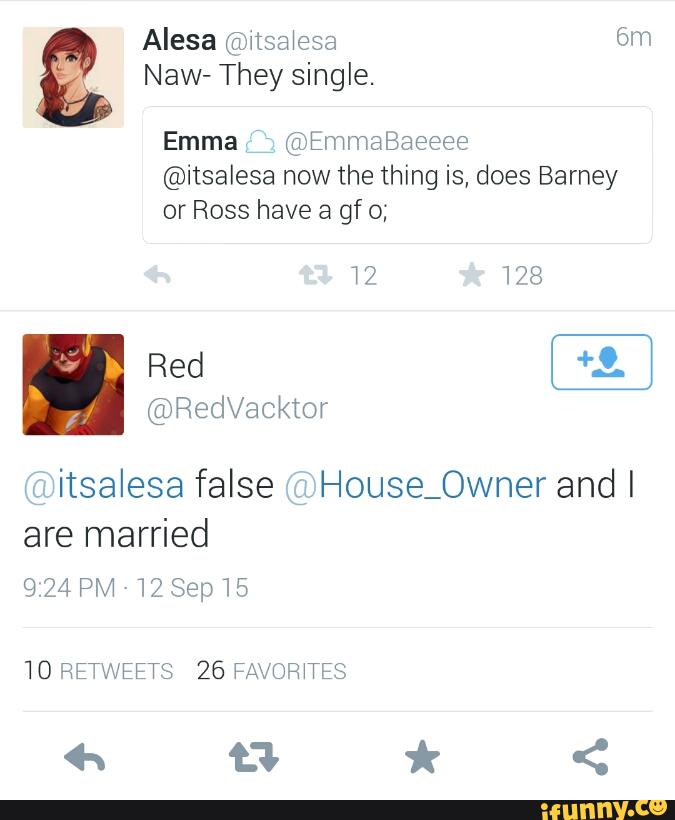Reply to Alesa's tweet with arrow icon
This screenshot has height=820, width=675.
[158, 275]
